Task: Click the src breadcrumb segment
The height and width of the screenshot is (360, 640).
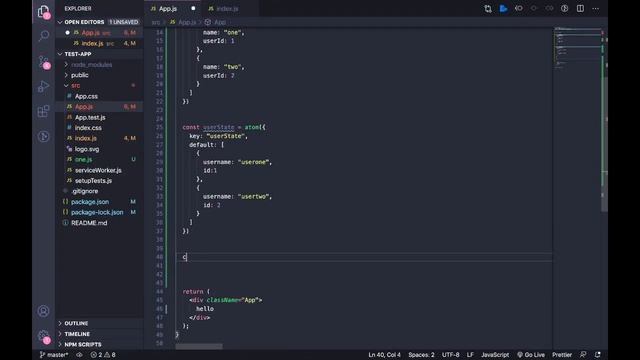Action: click(156, 22)
